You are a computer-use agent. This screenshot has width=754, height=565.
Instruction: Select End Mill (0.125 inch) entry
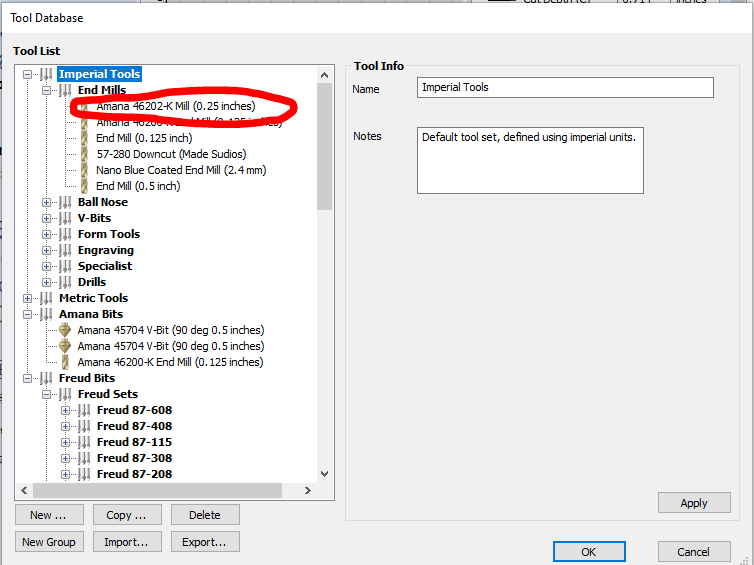144,138
